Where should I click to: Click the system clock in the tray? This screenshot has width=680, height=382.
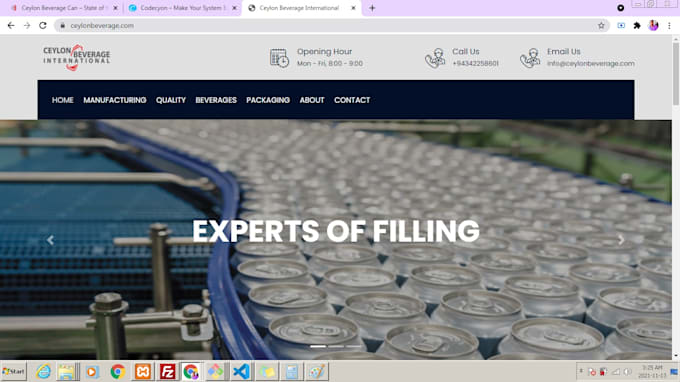[652, 372]
